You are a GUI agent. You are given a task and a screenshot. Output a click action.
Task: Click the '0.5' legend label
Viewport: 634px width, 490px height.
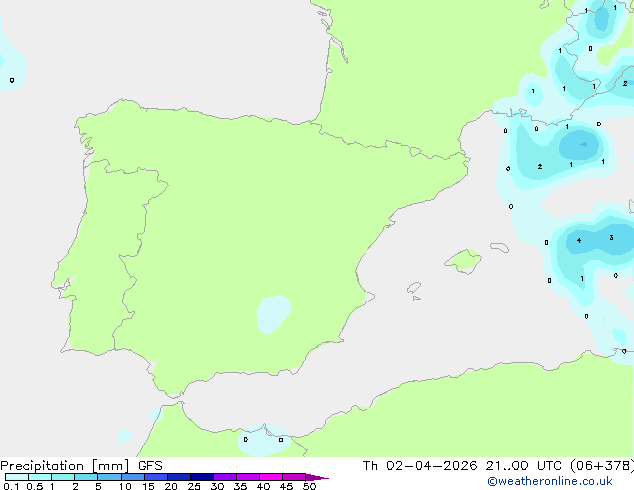35,486
